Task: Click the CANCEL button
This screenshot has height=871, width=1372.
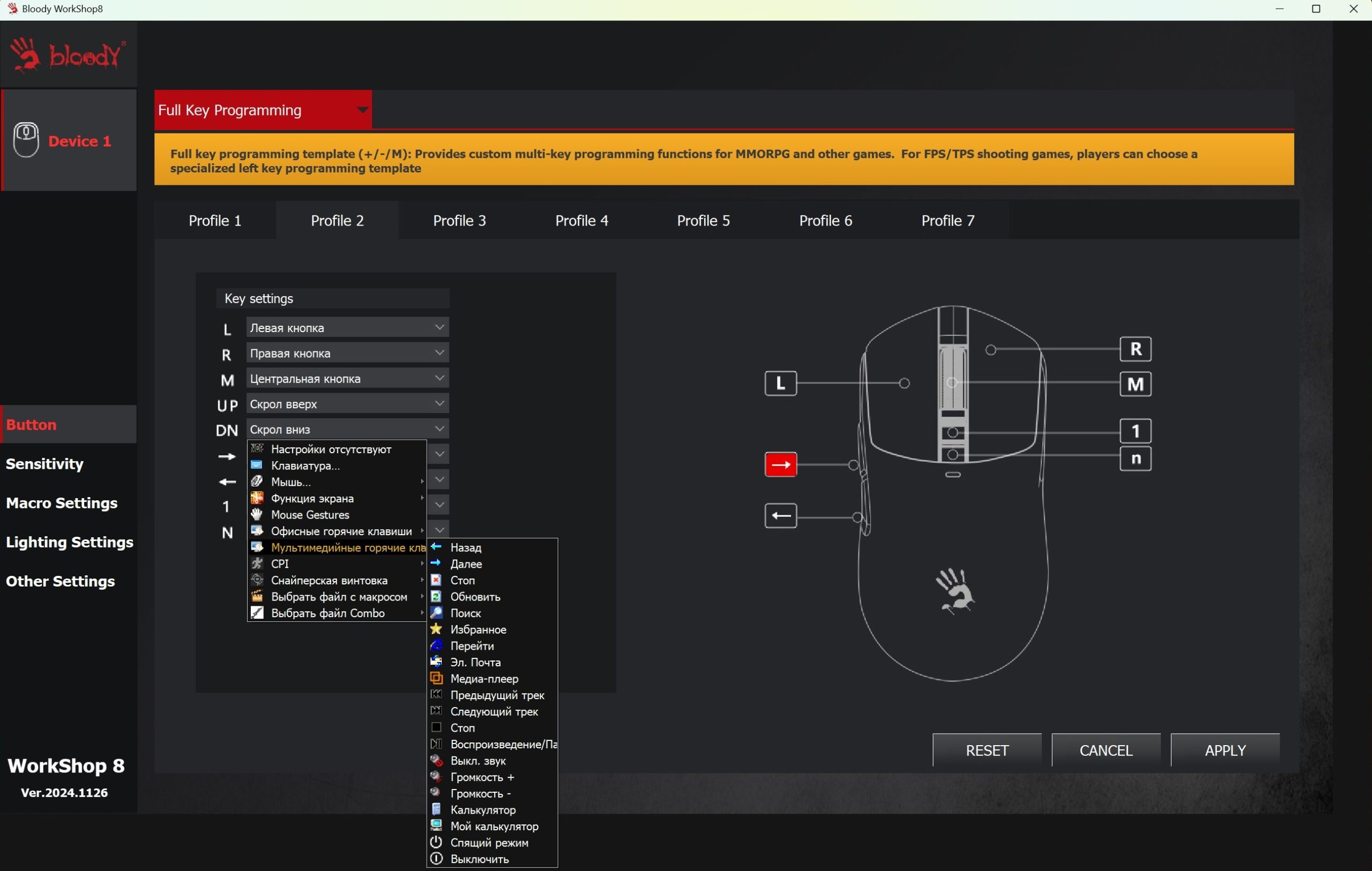Action: (1106, 750)
